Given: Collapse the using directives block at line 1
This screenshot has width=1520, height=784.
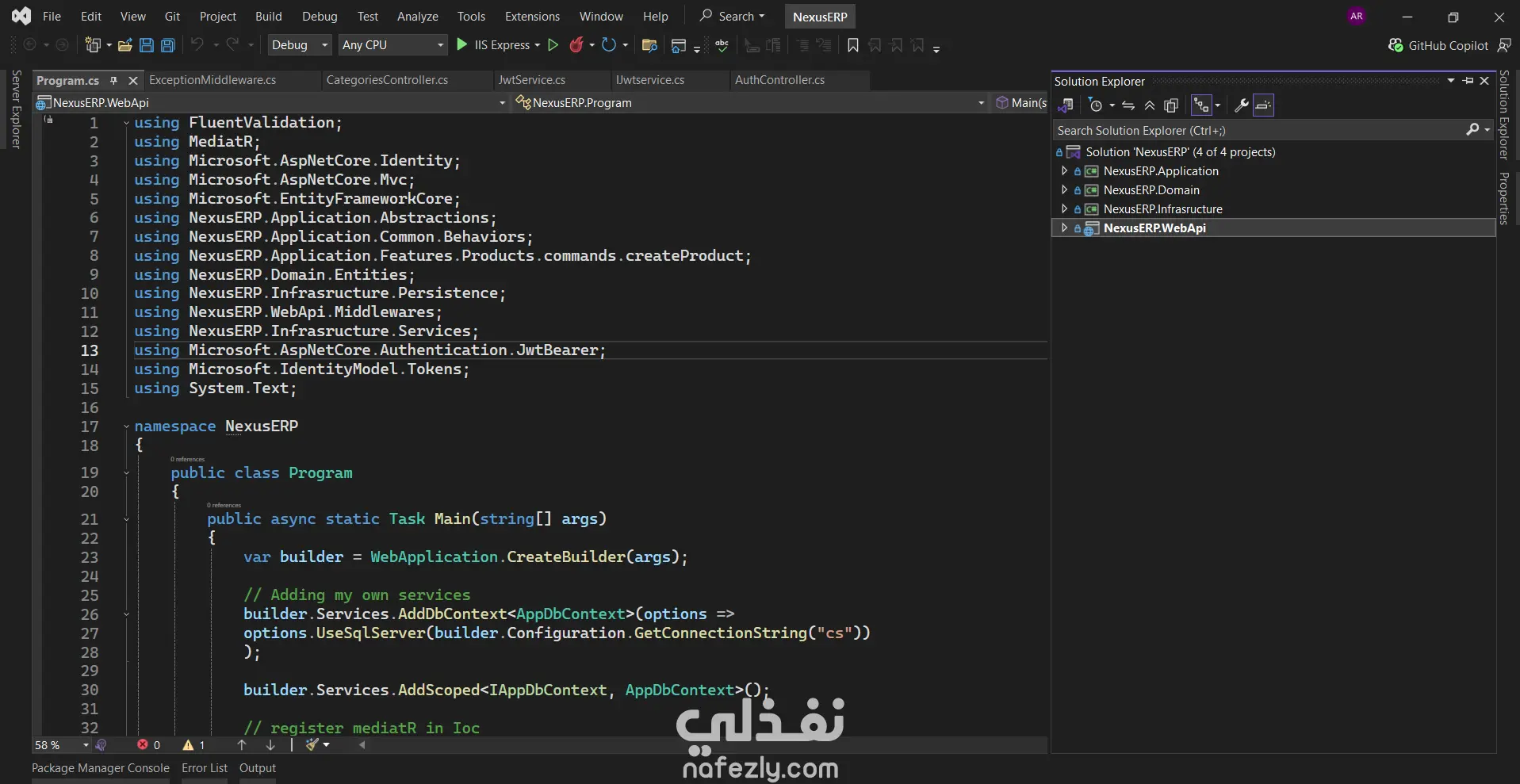Looking at the screenshot, I should pyautogui.click(x=126, y=123).
